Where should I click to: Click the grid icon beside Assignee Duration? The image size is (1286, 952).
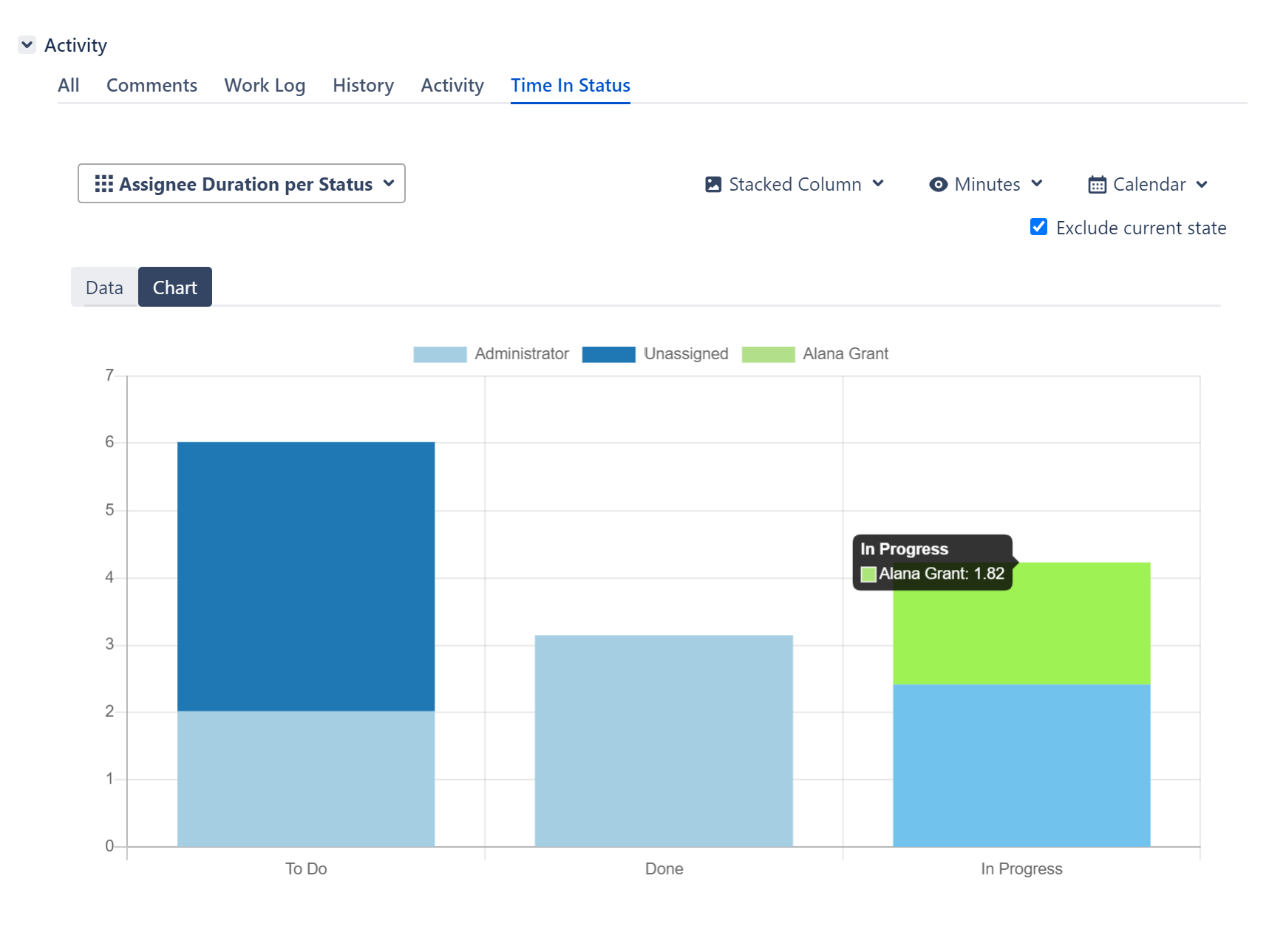[x=103, y=184]
